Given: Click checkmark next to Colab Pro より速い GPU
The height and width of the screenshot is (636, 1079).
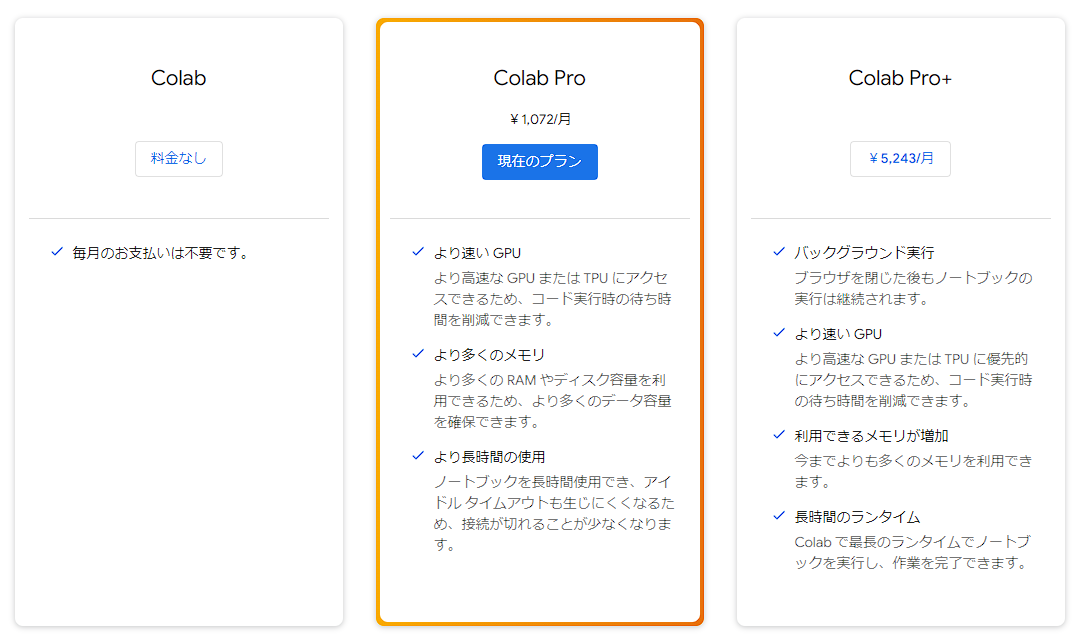Looking at the screenshot, I should point(418,252).
